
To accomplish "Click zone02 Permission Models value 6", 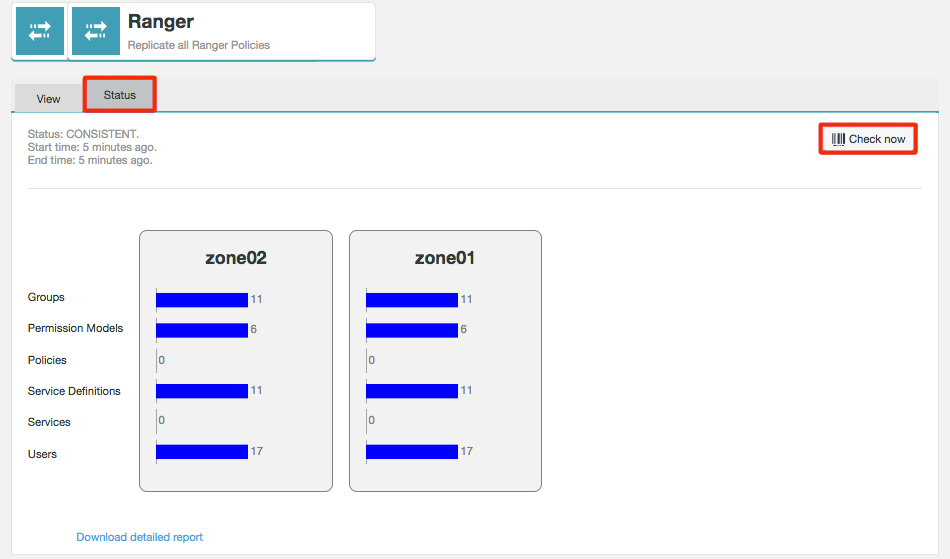I will click(253, 329).
